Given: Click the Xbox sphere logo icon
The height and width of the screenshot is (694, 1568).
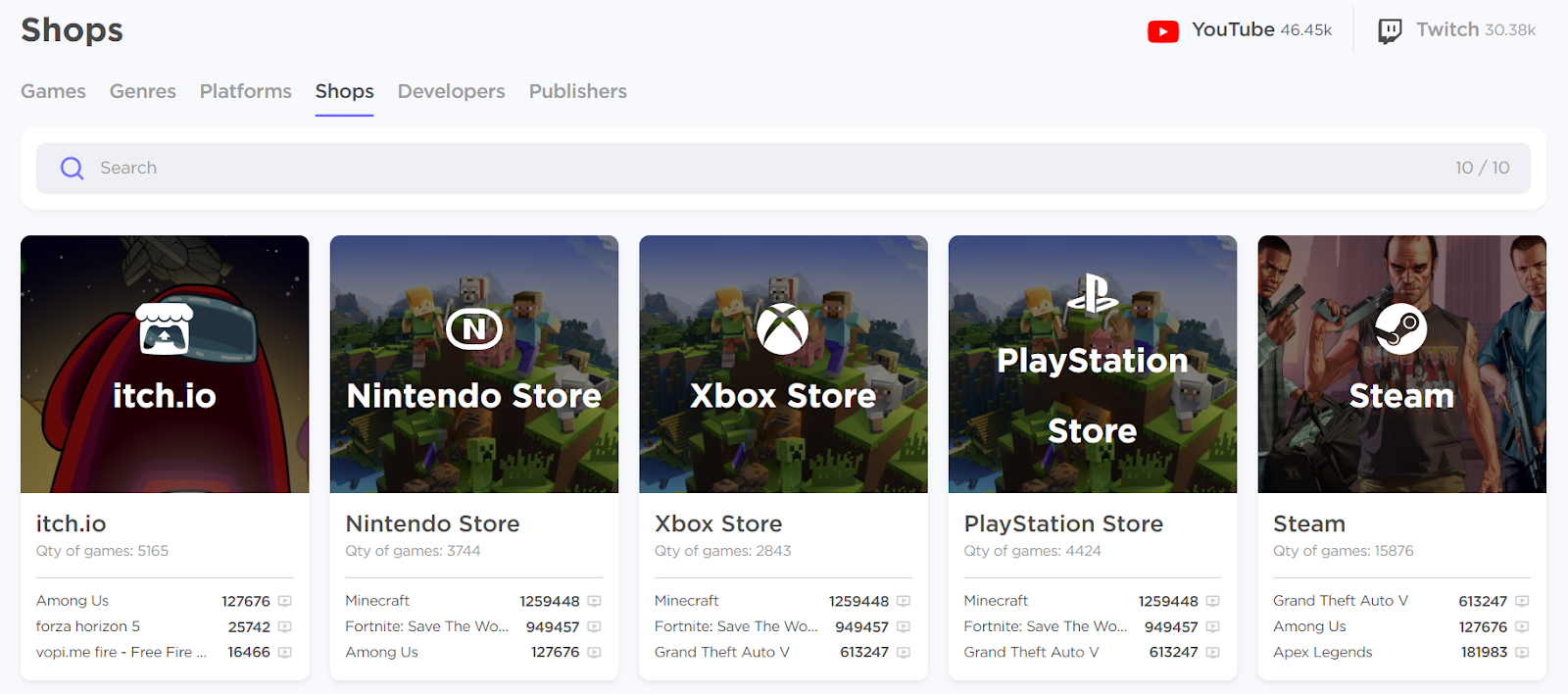Looking at the screenshot, I should coord(783,328).
